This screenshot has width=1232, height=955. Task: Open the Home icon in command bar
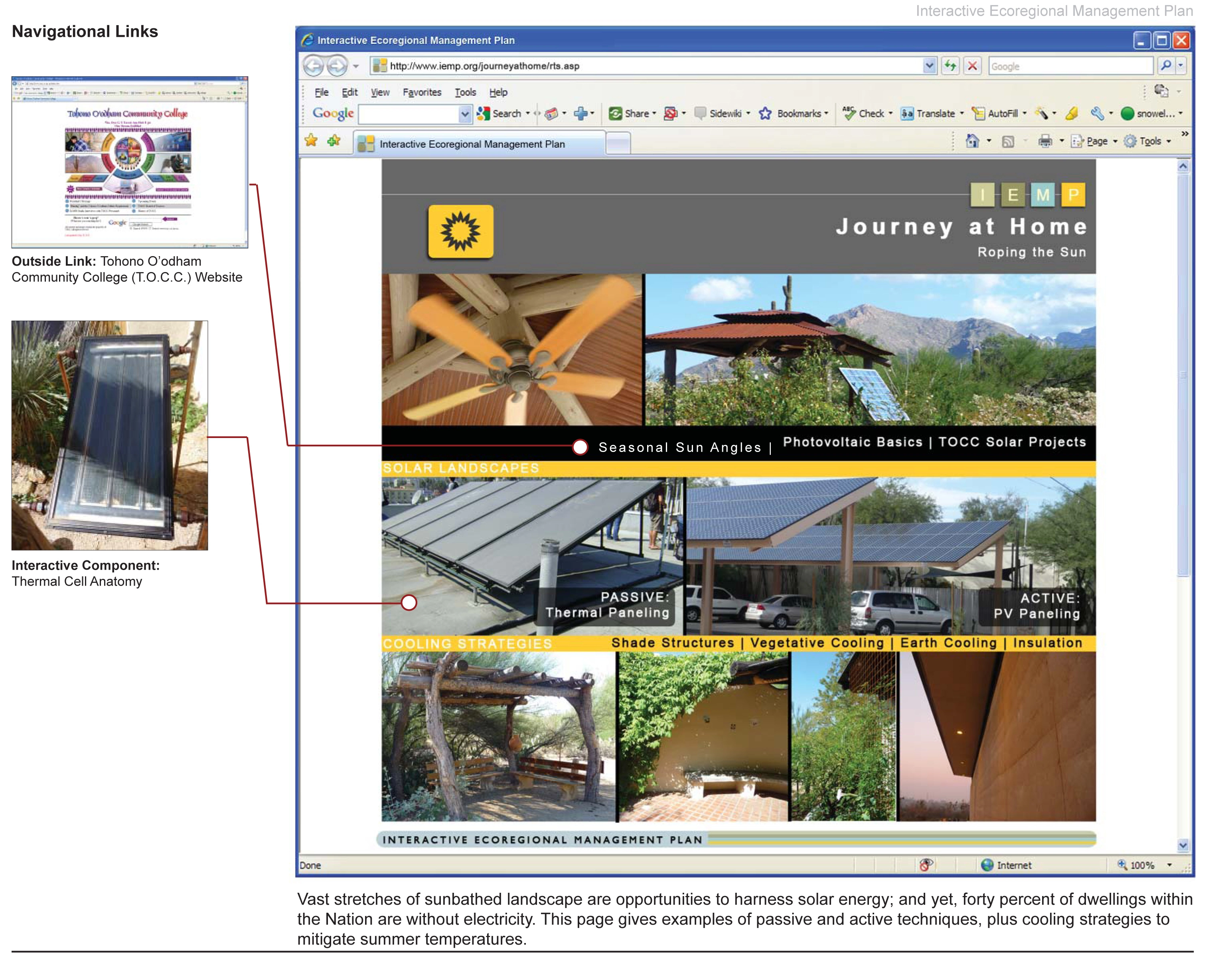pyautogui.click(x=973, y=141)
